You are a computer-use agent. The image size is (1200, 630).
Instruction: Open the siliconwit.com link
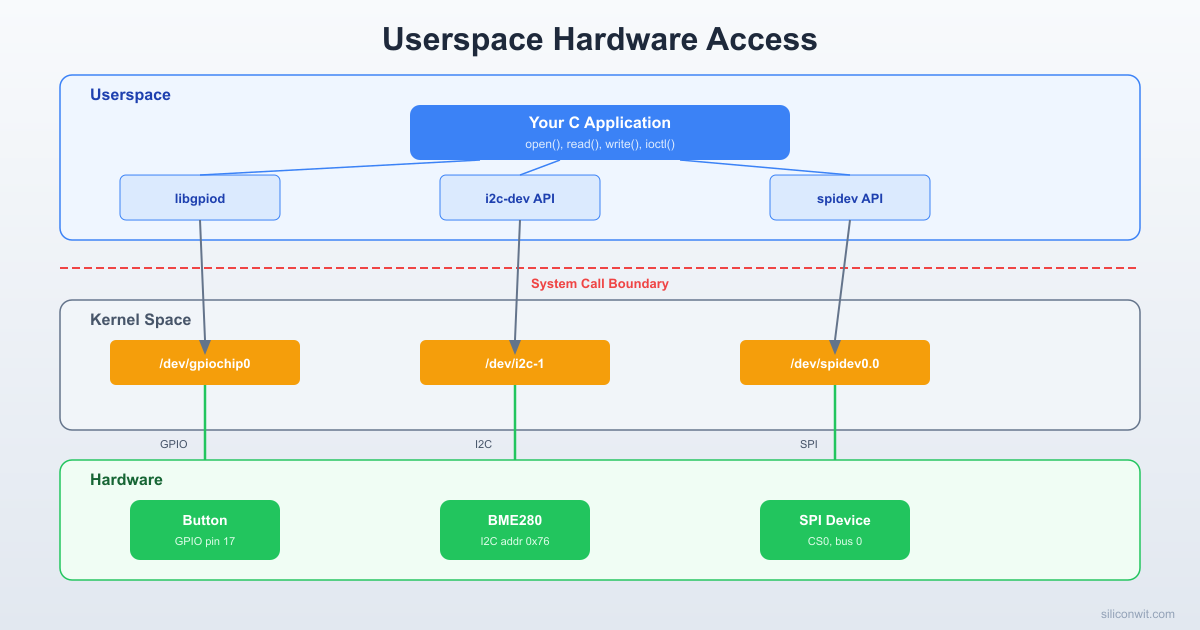click(x=1136, y=613)
